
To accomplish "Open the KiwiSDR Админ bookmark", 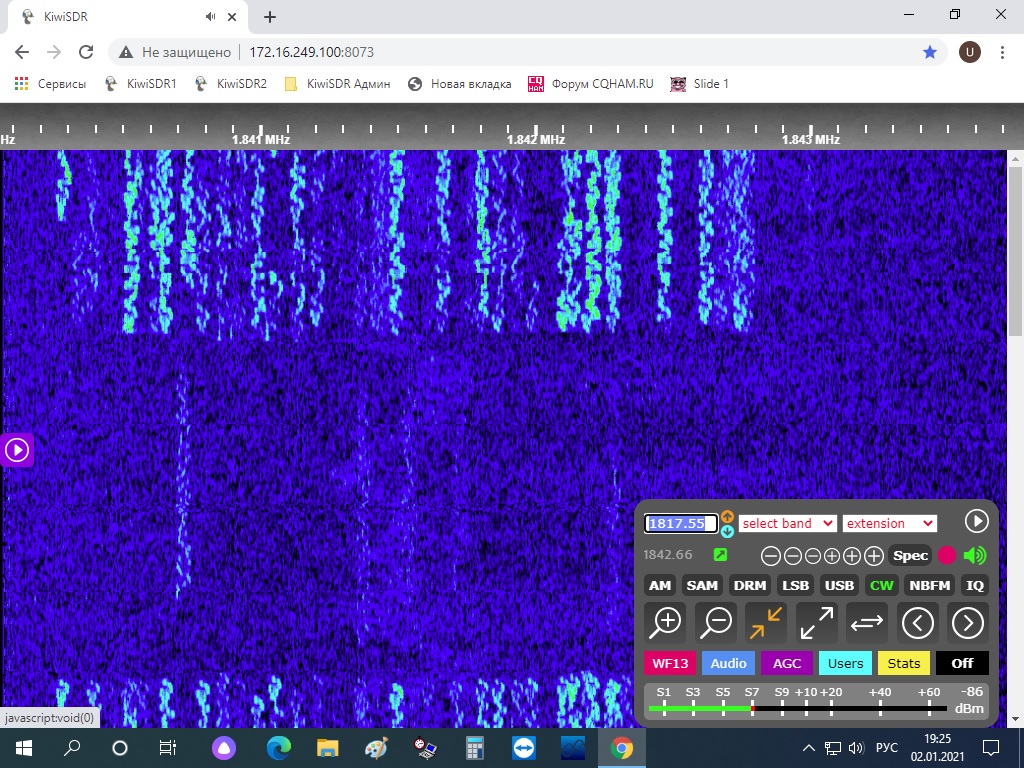I will click(x=338, y=84).
